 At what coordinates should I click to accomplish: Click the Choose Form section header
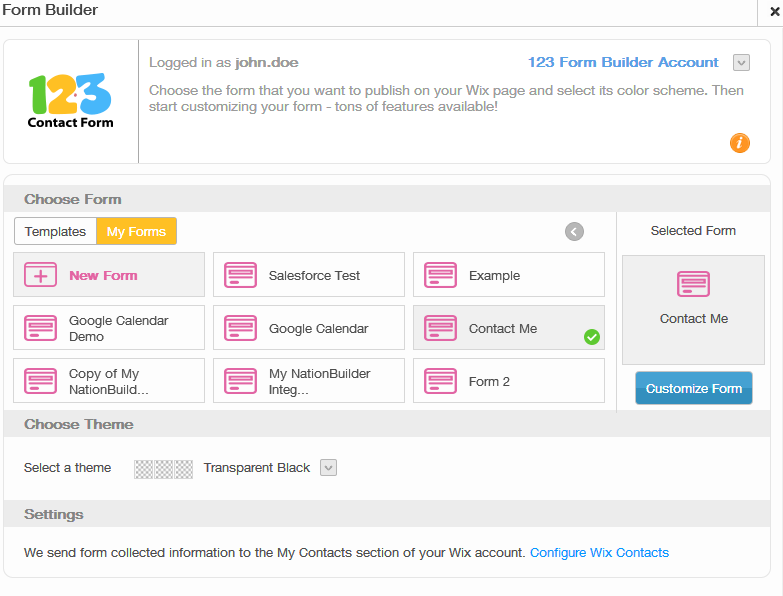[x=387, y=199]
